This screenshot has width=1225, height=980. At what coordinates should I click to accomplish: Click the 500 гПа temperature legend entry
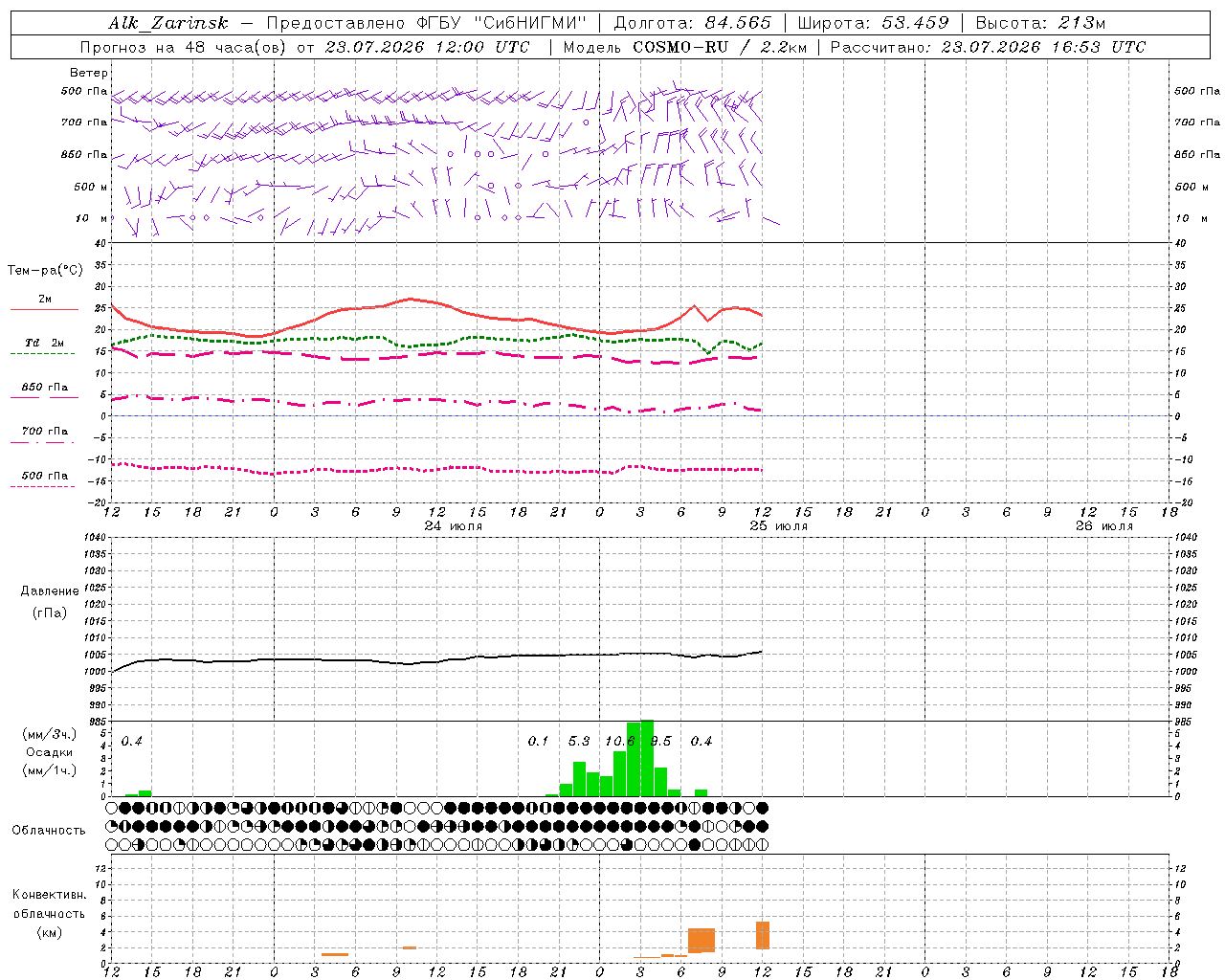(44, 479)
